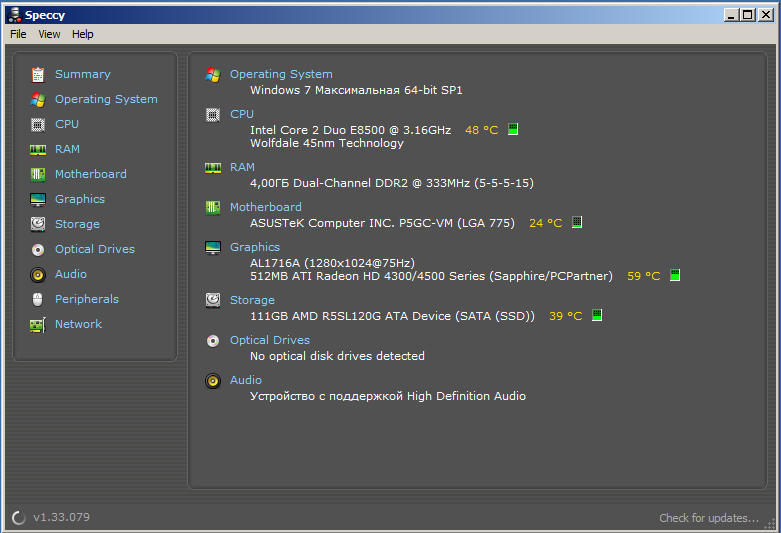Click the storage temperature 39 °C
The image size is (781, 533).
[x=565, y=316]
